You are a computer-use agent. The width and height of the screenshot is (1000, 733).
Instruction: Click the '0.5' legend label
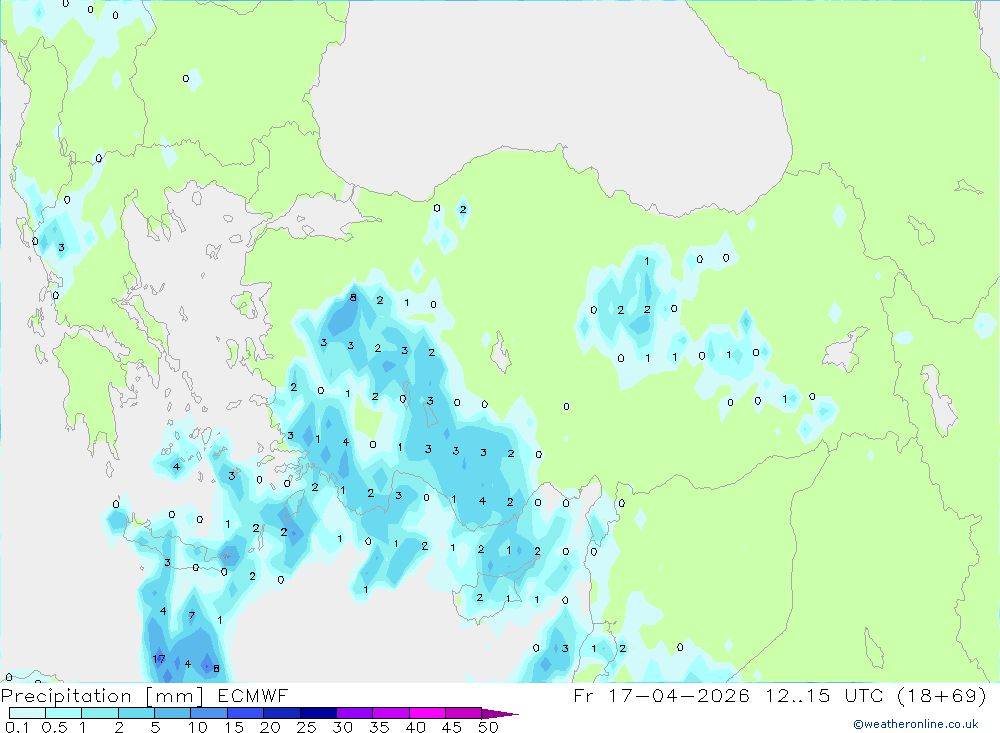point(55,727)
